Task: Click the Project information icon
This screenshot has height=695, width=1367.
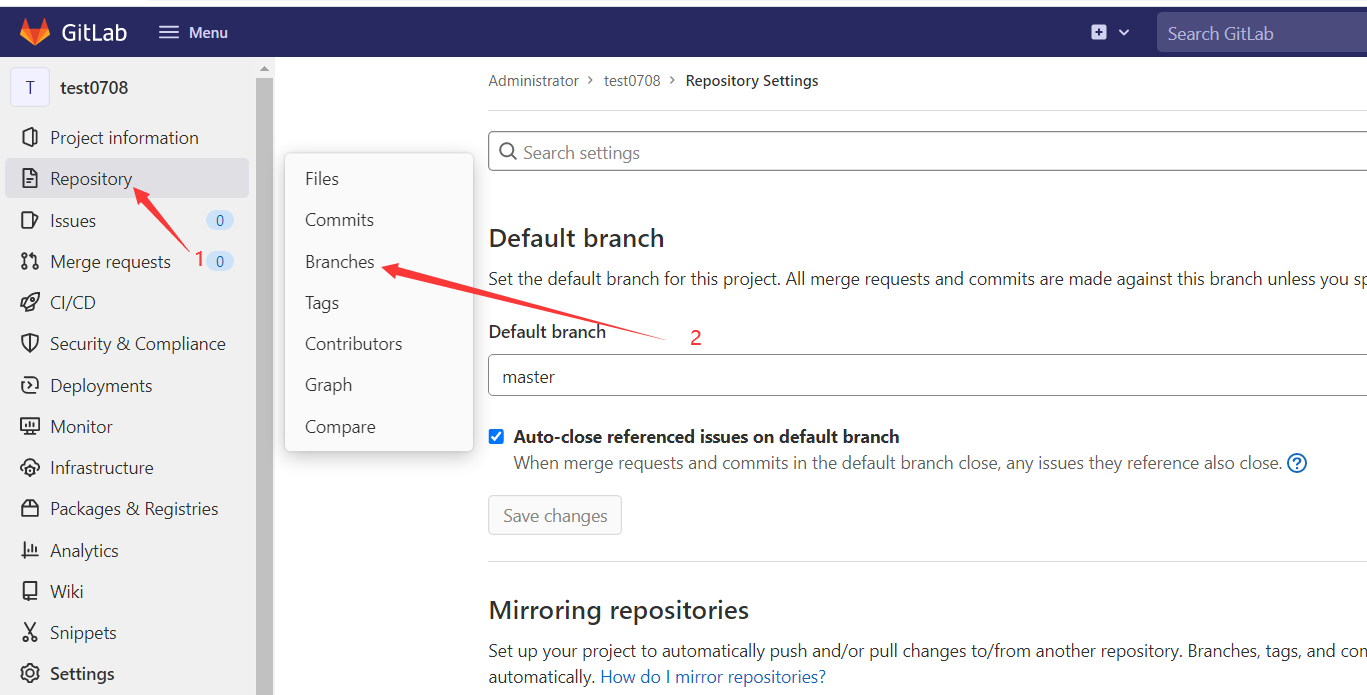Action: click(30, 137)
